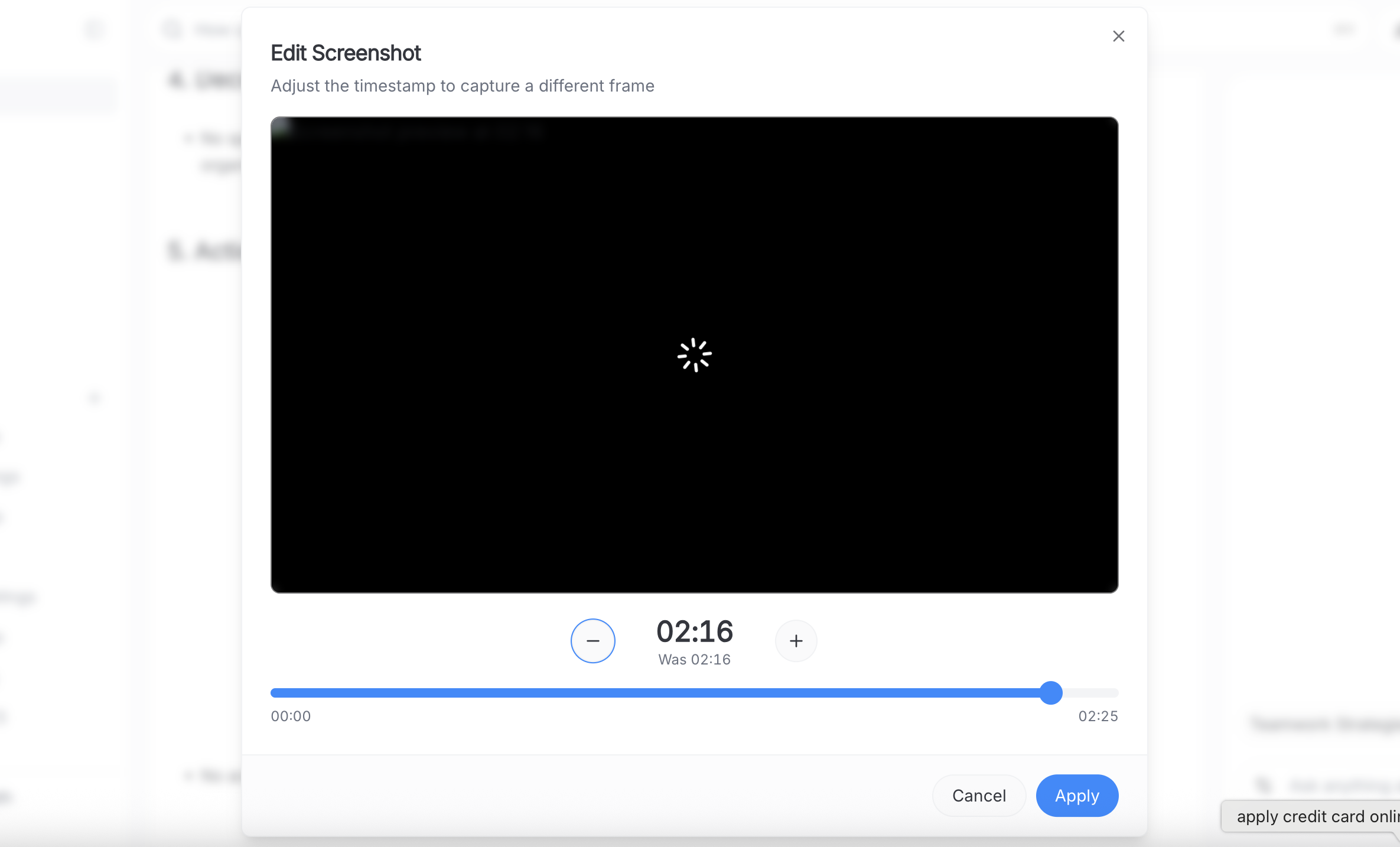Image resolution: width=1400 pixels, height=847 pixels.
Task: Click the 'Adjust the timestamp' subtitle text
Action: [462, 86]
